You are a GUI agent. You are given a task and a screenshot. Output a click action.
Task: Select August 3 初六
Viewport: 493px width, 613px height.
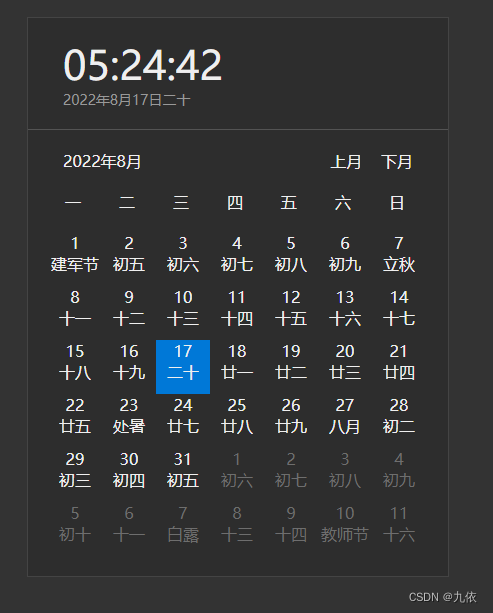coord(183,254)
